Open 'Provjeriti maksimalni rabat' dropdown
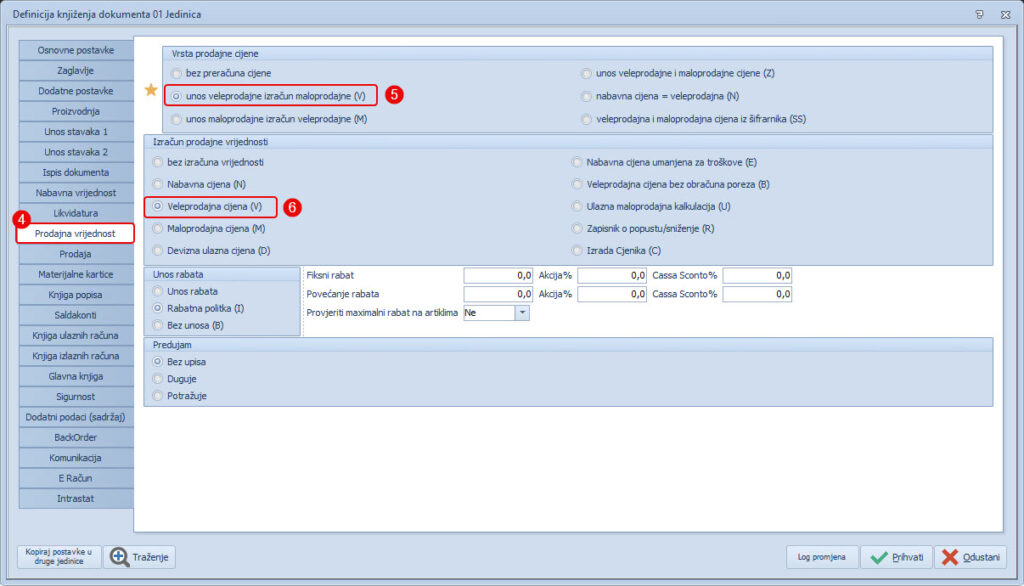 (521, 313)
